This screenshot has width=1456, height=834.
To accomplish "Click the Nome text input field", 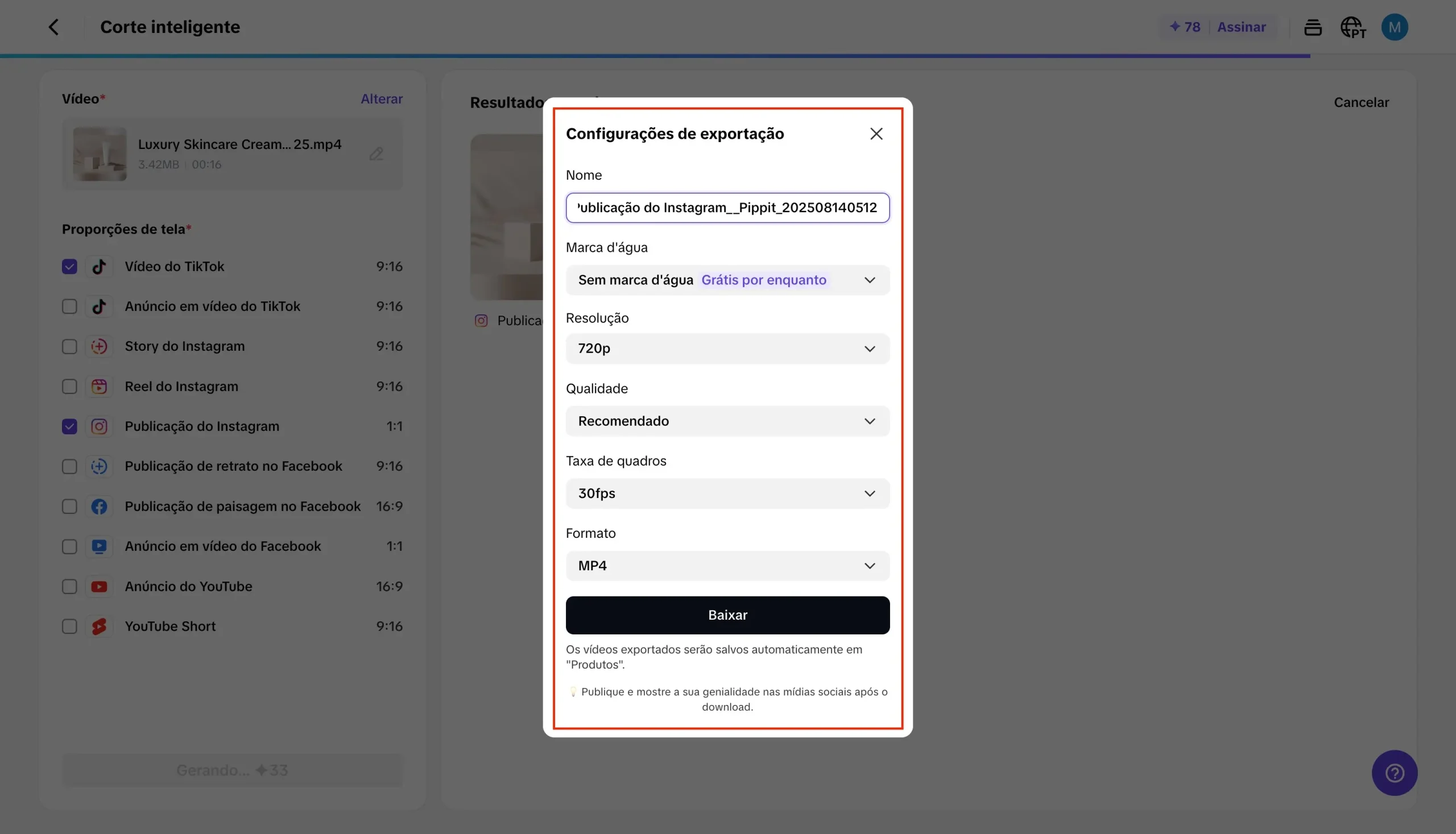I will [x=727, y=208].
